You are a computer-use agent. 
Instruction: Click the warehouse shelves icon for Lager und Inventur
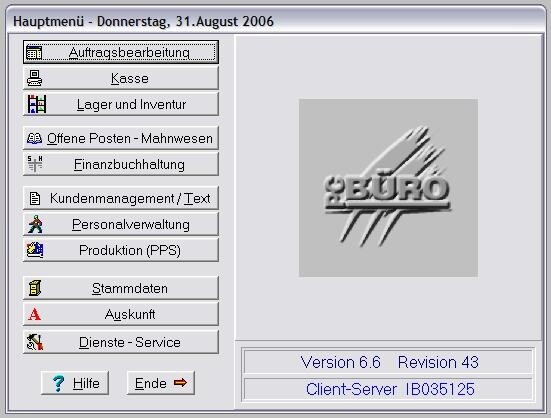click(x=37, y=104)
